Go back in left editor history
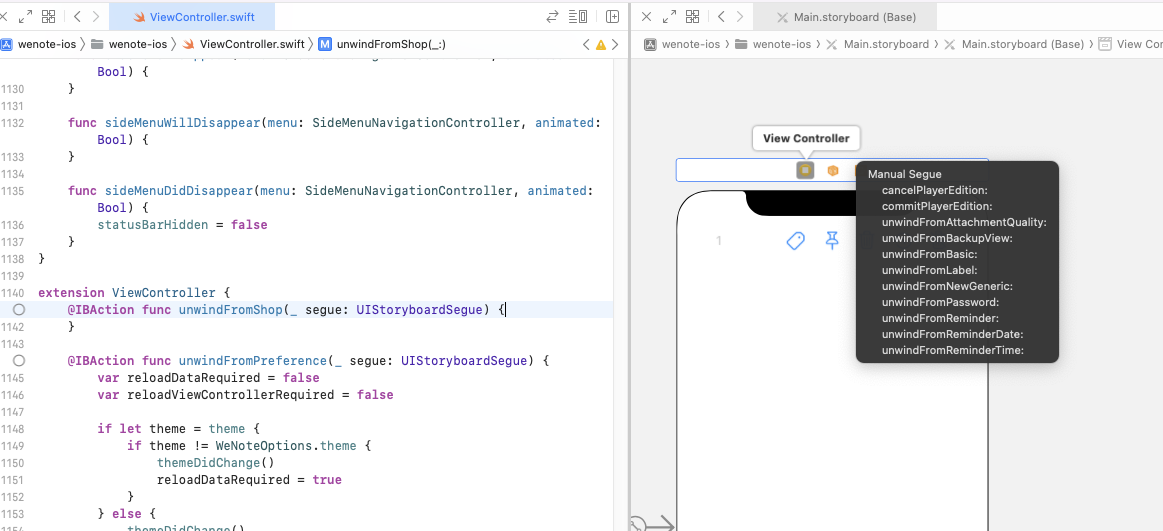The height and width of the screenshot is (531, 1163). click(77, 16)
